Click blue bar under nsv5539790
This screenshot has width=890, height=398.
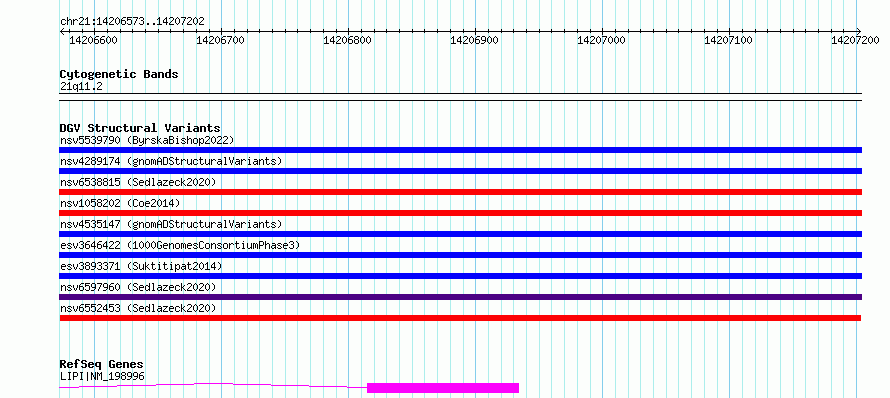[x=461, y=150]
